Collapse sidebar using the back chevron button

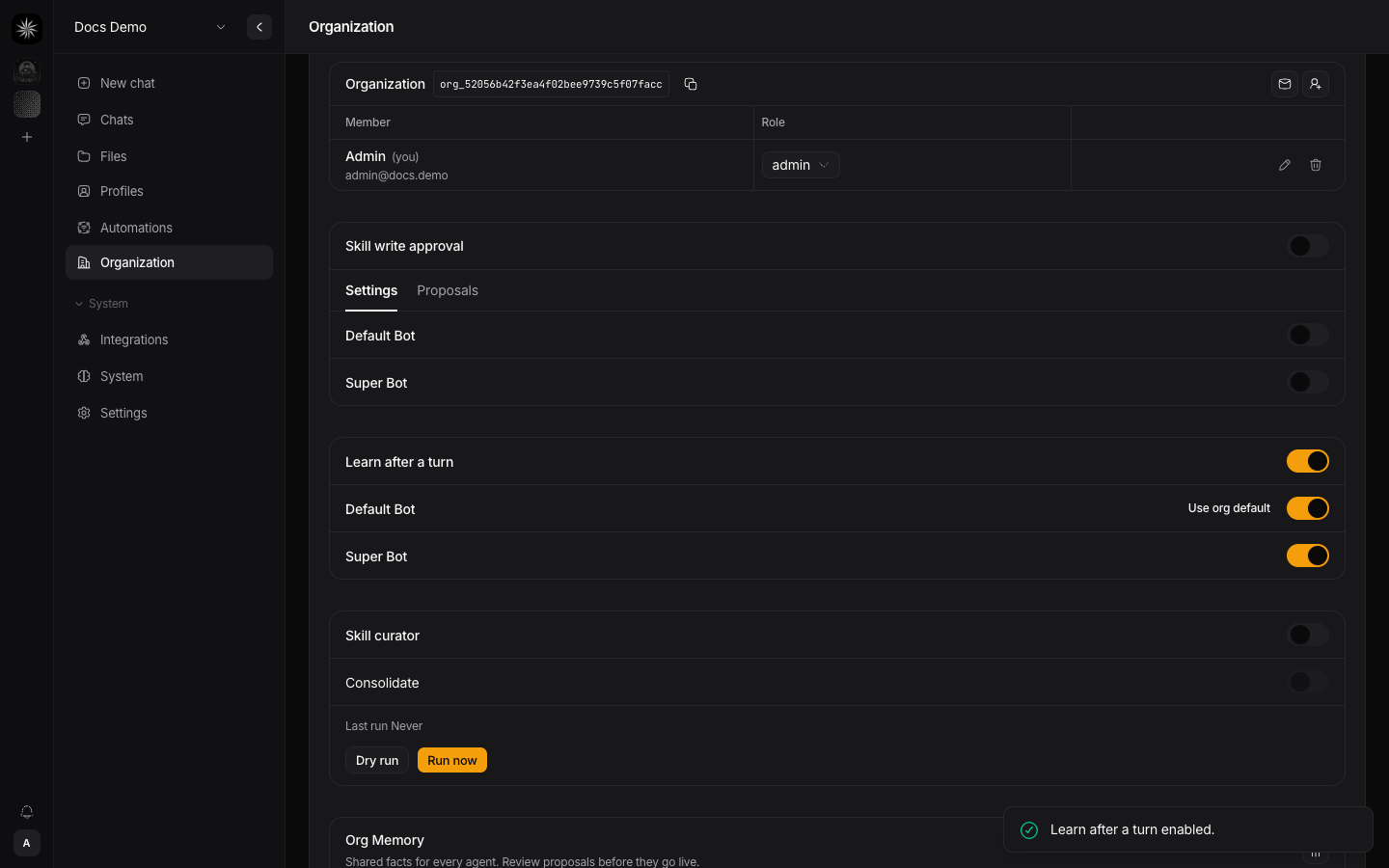pyautogui.click(x=259, y=27)
